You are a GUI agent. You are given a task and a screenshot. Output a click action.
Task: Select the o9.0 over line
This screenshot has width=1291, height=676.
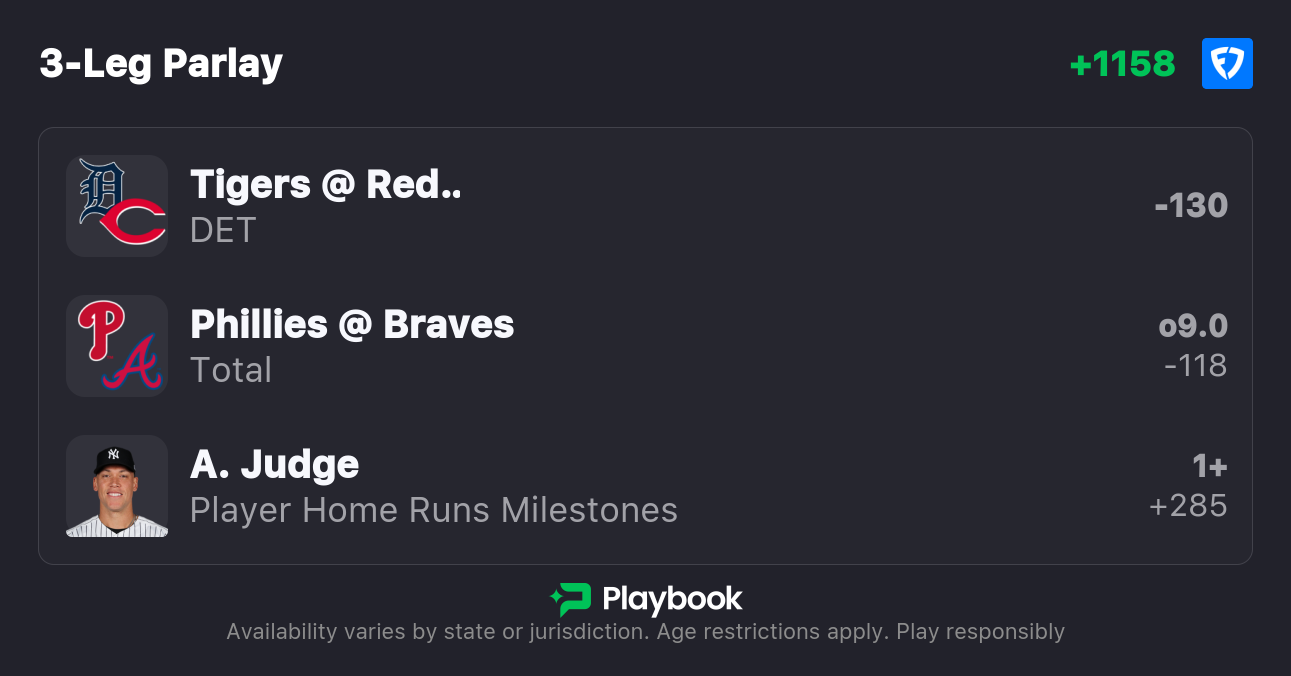click(1192, 326)
